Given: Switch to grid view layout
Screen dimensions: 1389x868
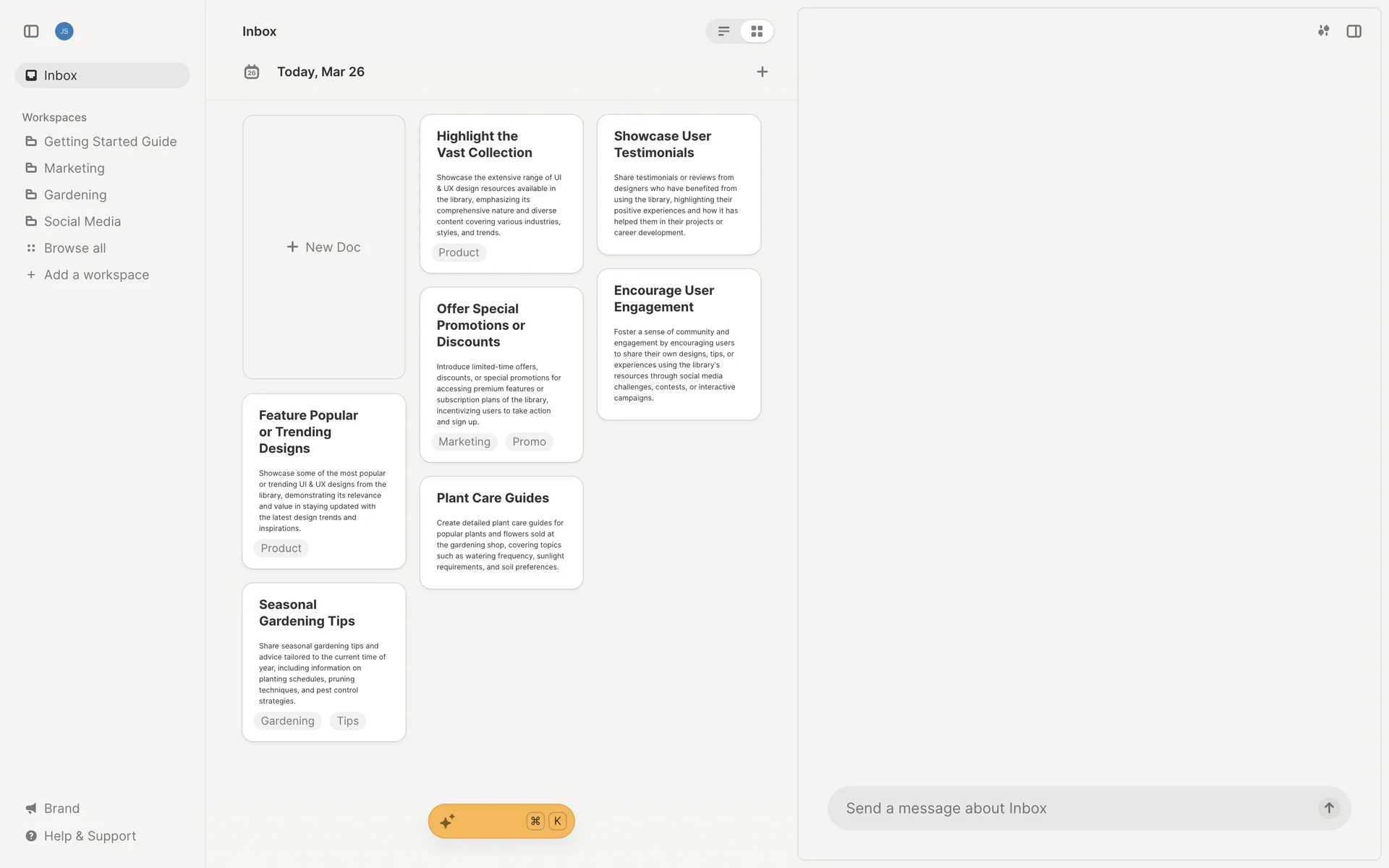Looking at the screenshot, I should (757, 31).
